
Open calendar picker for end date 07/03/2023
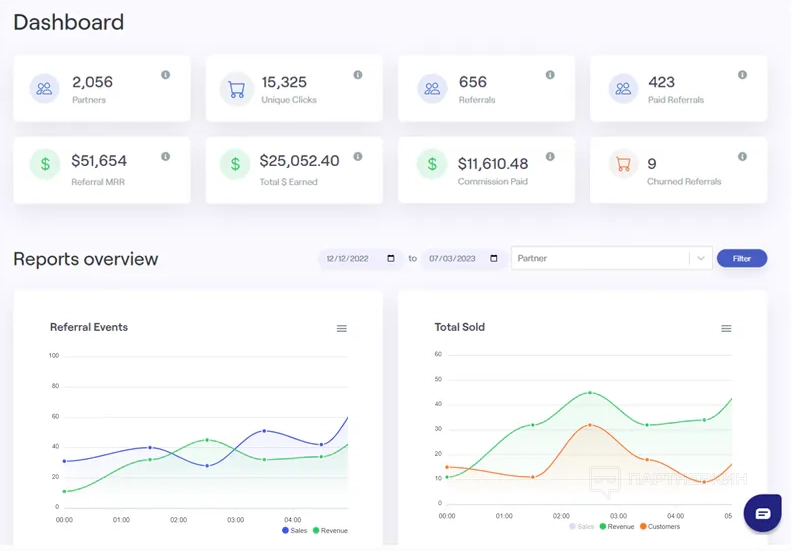pos(494,258)
